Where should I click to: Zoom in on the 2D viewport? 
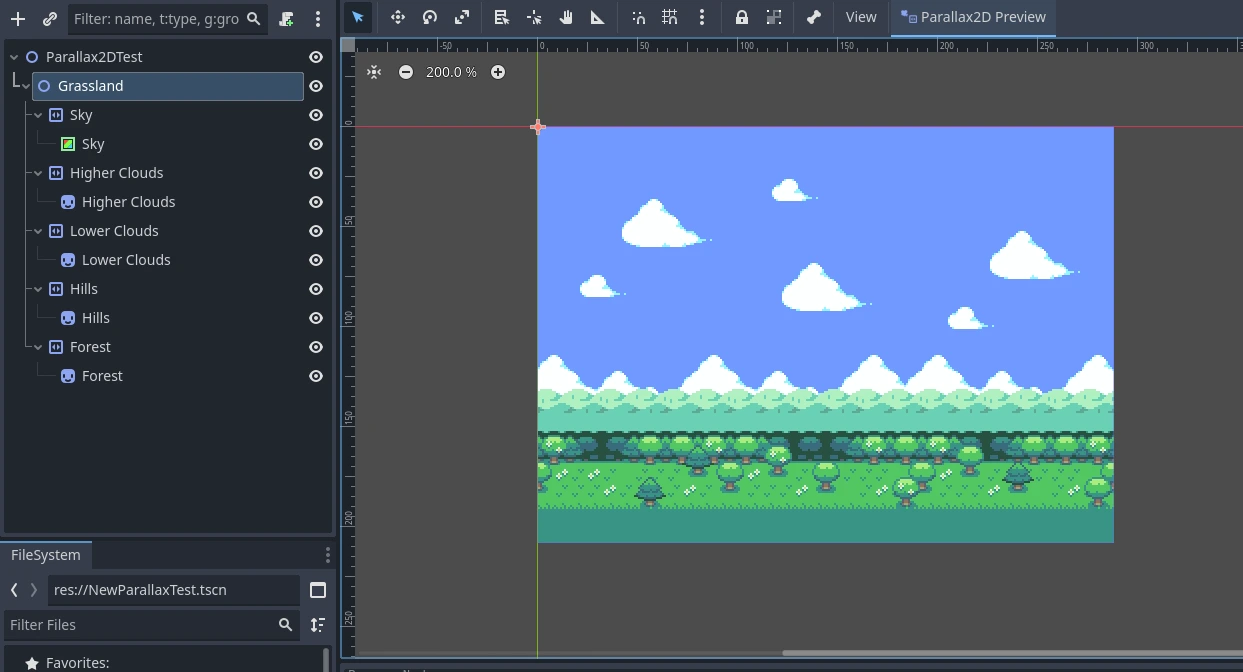pyautogui.click(x=497, y=72)
